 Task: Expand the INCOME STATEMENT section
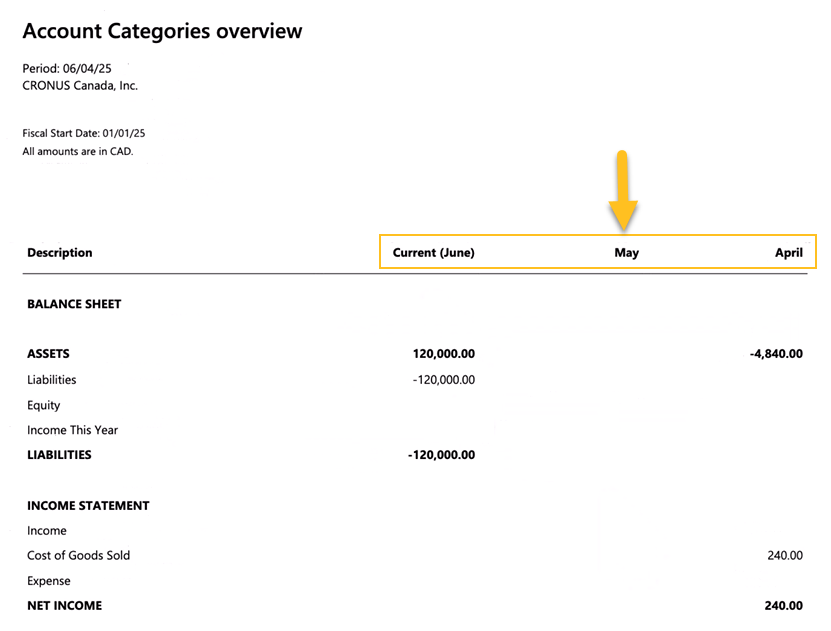point(88,505)
